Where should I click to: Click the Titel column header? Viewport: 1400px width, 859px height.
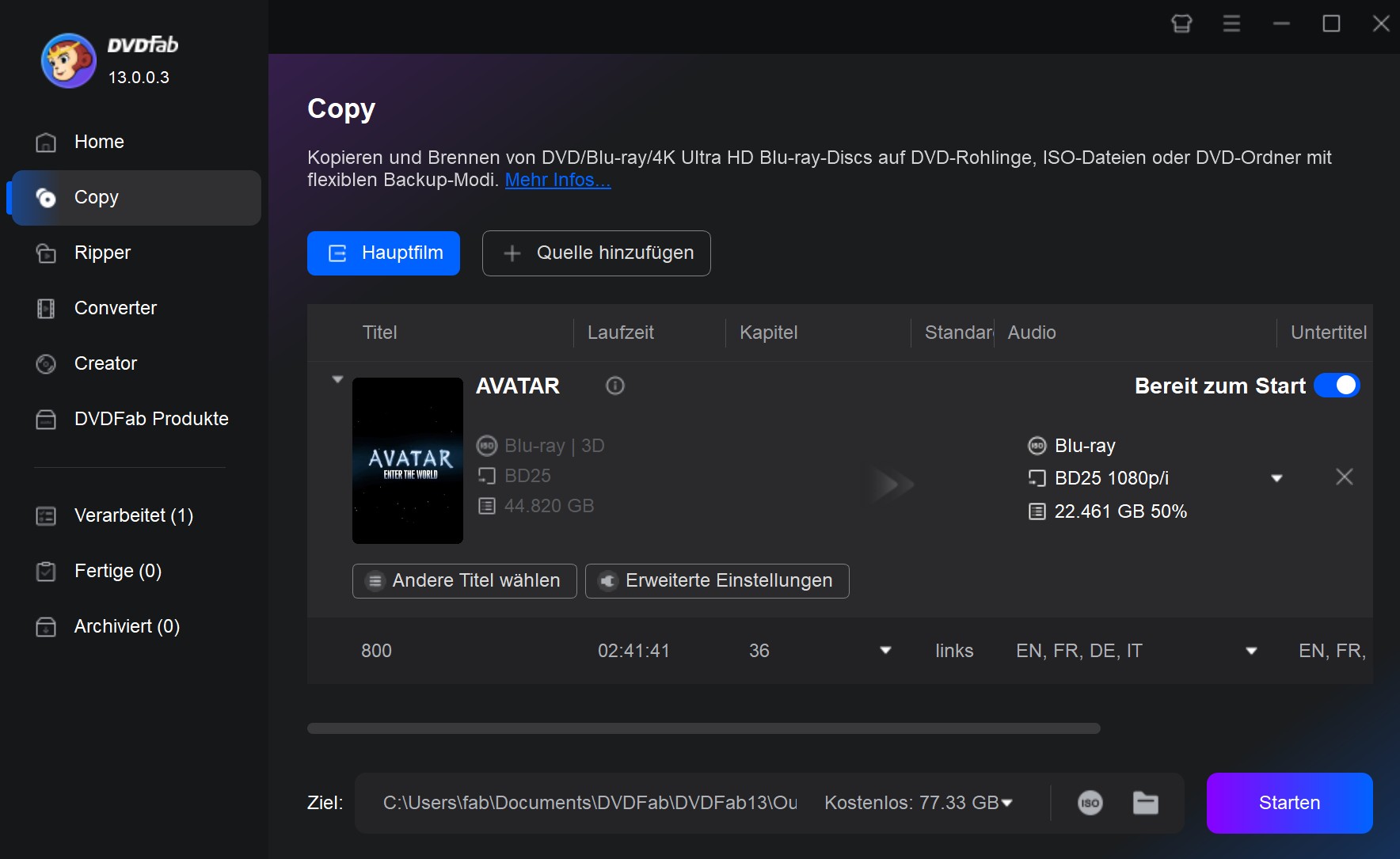tap(379, 333)
